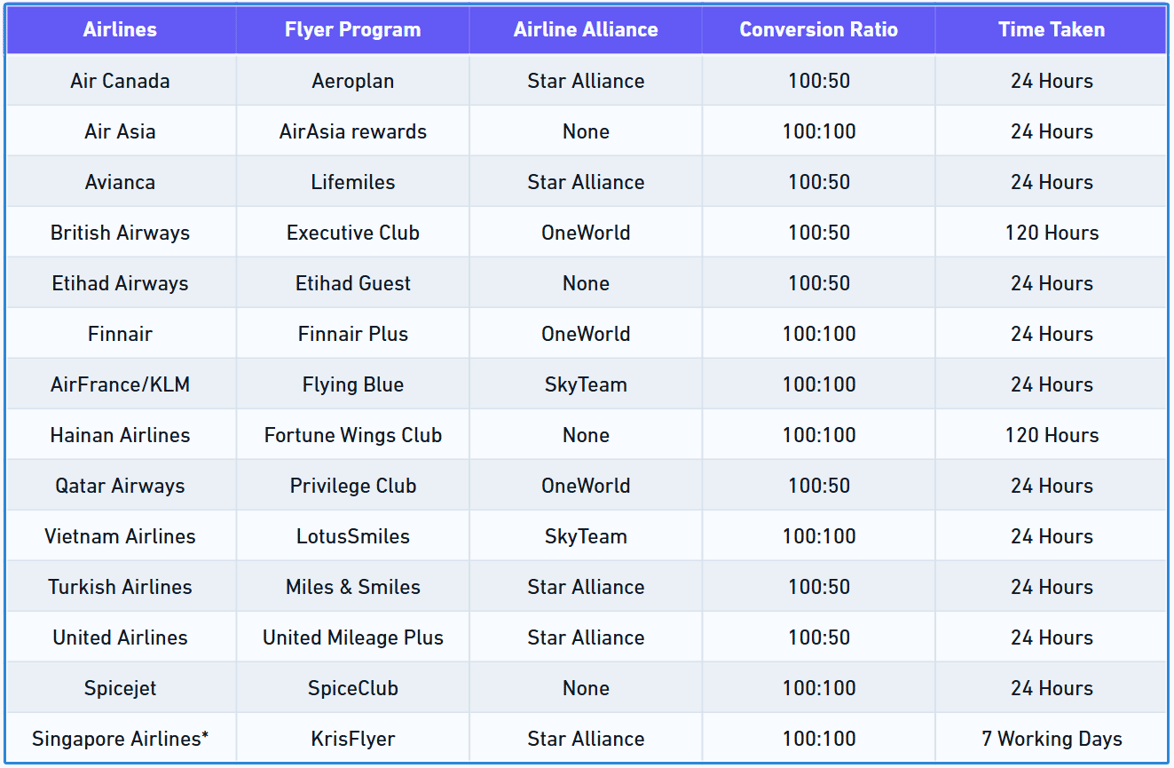Click the Airlines column header
Viewport: 1174px width, 768px height.
120,30
